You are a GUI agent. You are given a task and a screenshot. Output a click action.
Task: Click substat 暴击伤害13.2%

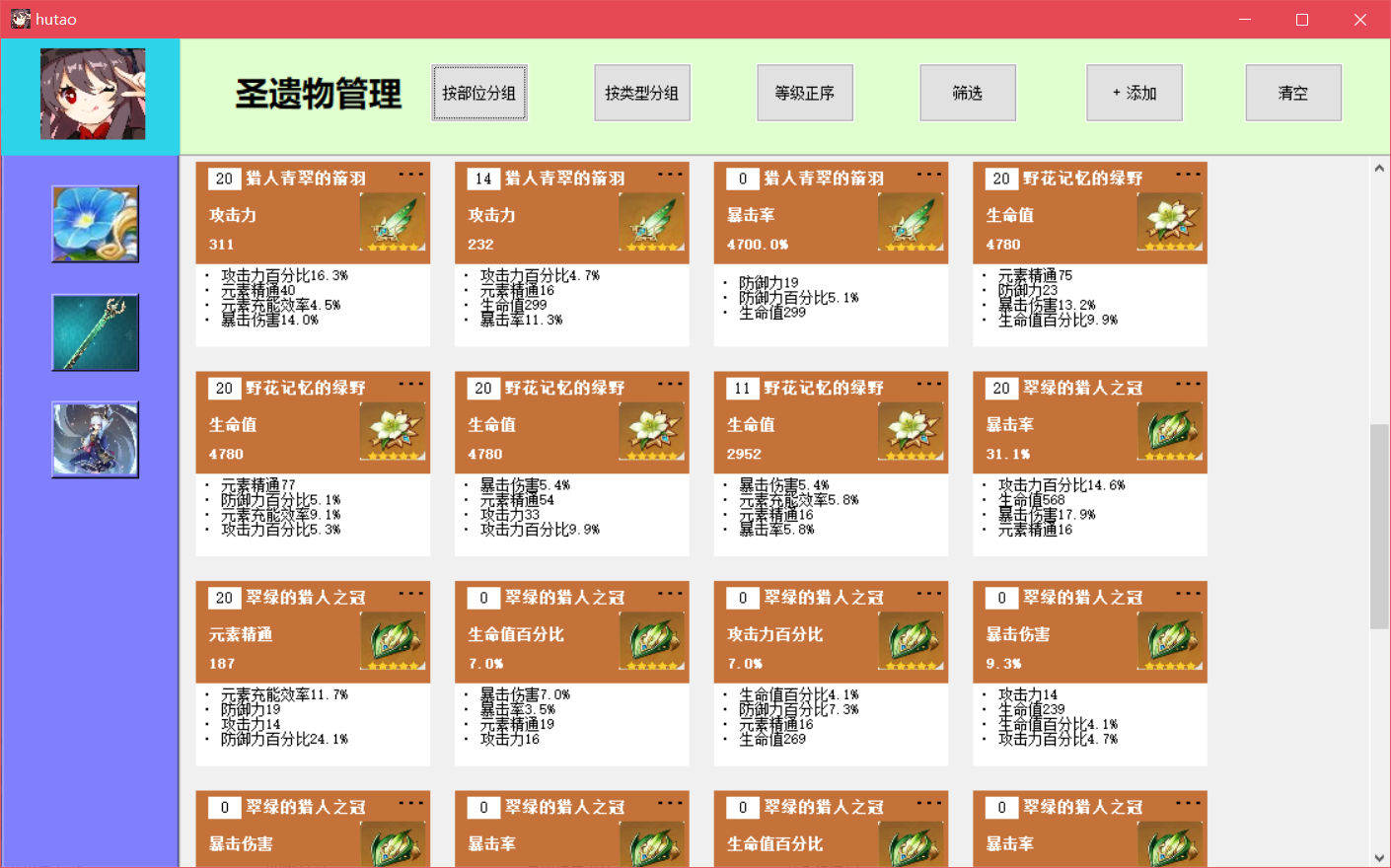click(x=1047, y=306)
